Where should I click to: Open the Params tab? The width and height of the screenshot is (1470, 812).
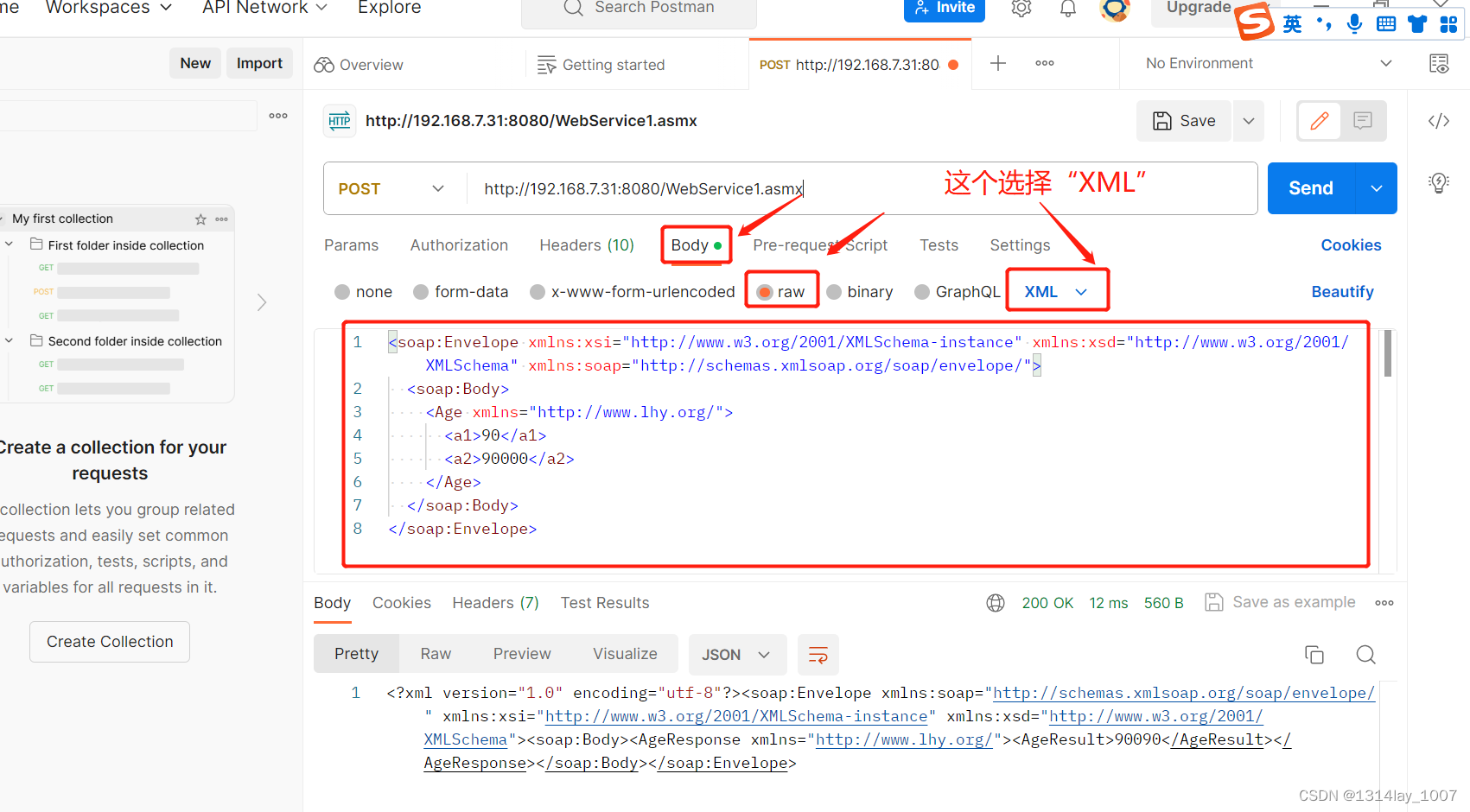351,245
